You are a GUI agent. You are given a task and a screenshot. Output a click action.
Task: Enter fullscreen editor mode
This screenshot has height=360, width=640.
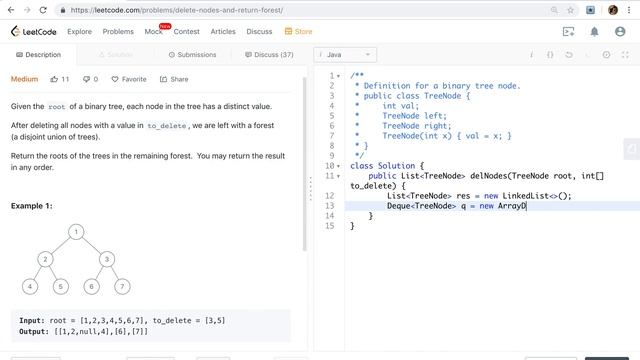[x=625, y=55]
